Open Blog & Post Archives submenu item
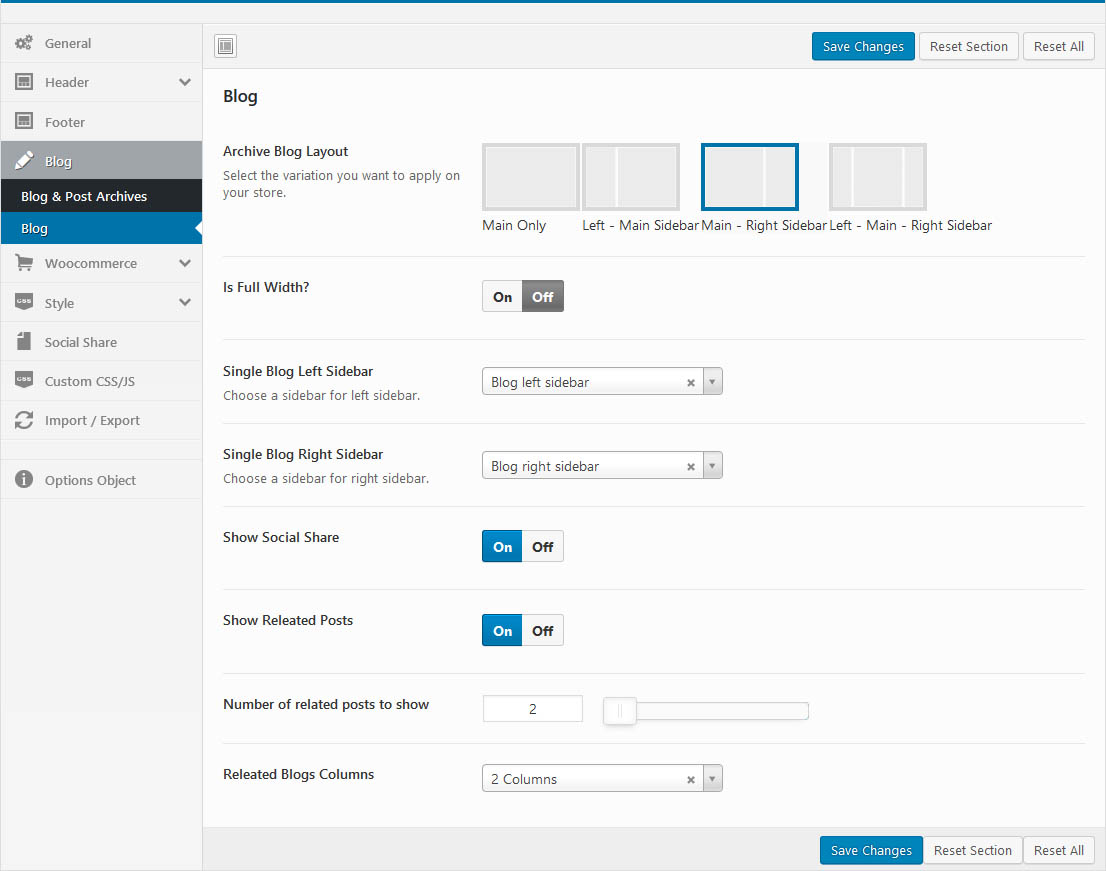Image resolution: width=1106 pixels, height=871 pixels. [84, 196]
